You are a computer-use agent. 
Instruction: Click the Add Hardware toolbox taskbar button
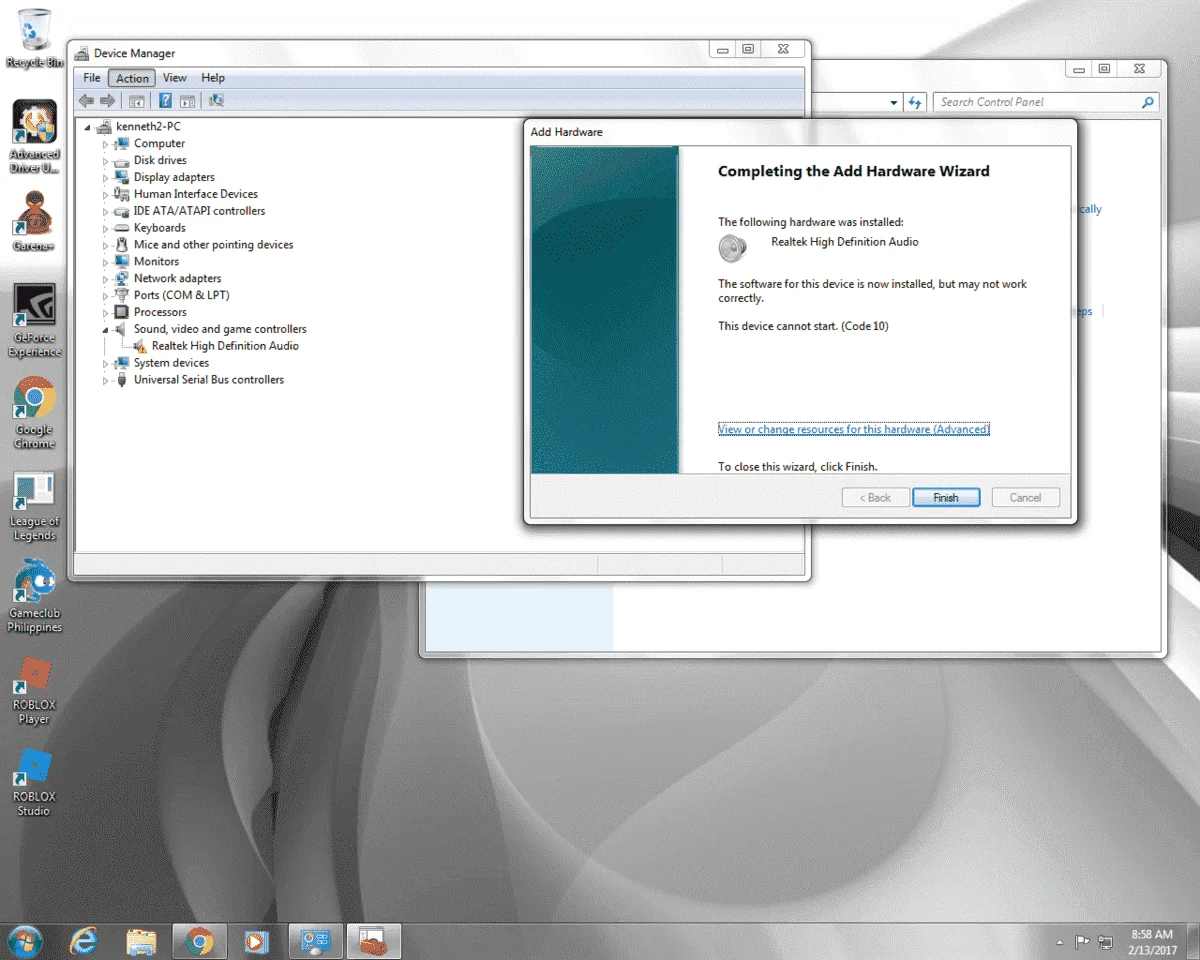(373, 941)
